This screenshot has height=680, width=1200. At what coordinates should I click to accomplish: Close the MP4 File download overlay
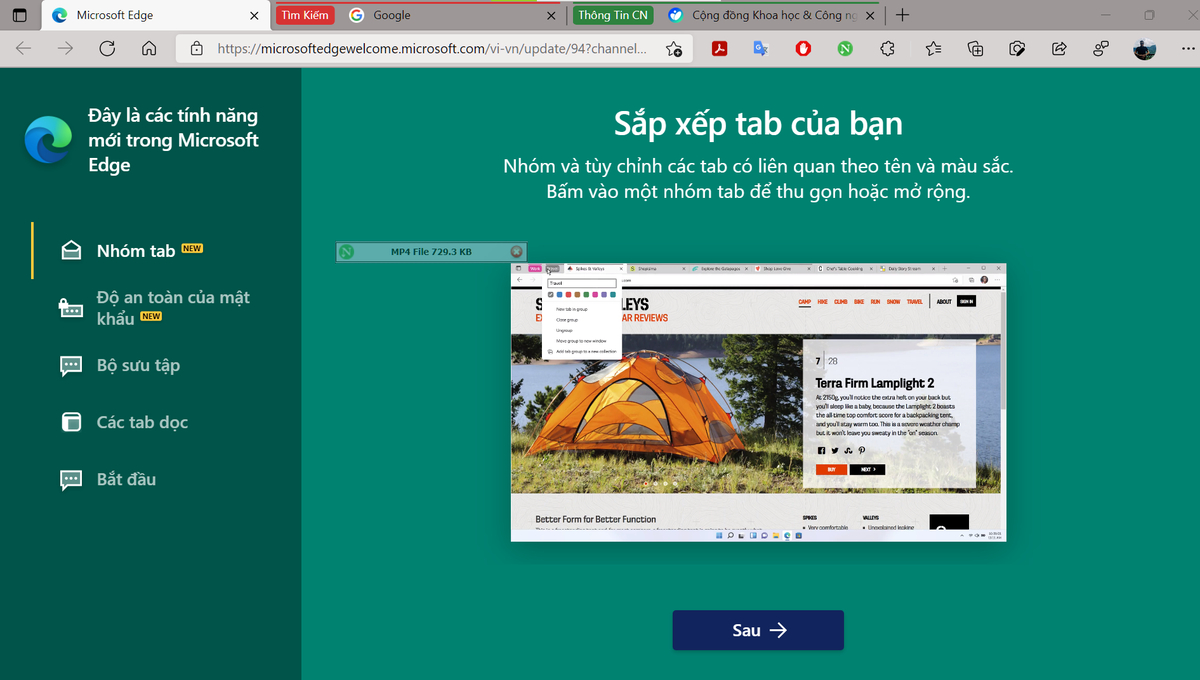click(x=516, y=252)
